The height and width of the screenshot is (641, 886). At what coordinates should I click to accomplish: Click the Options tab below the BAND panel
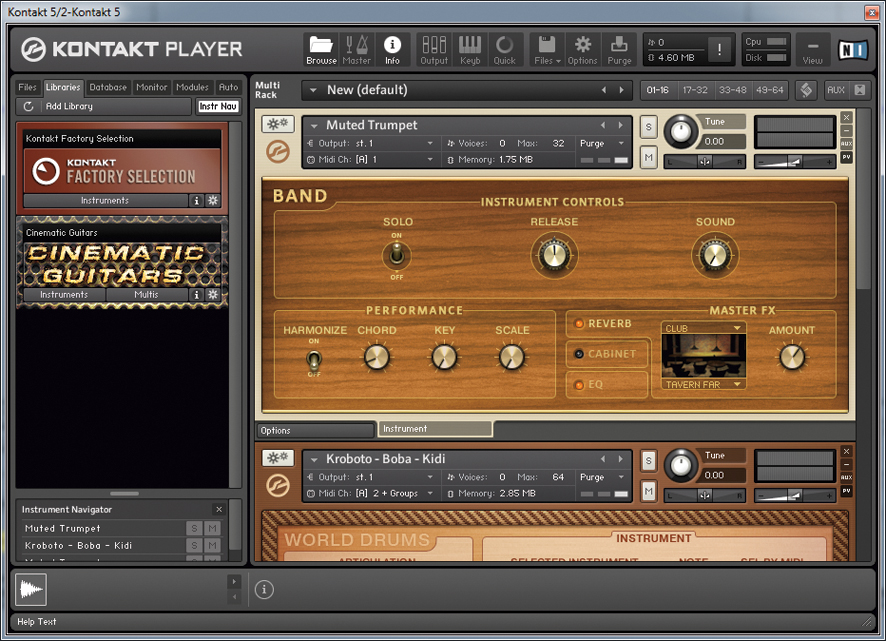click(315, 430)
